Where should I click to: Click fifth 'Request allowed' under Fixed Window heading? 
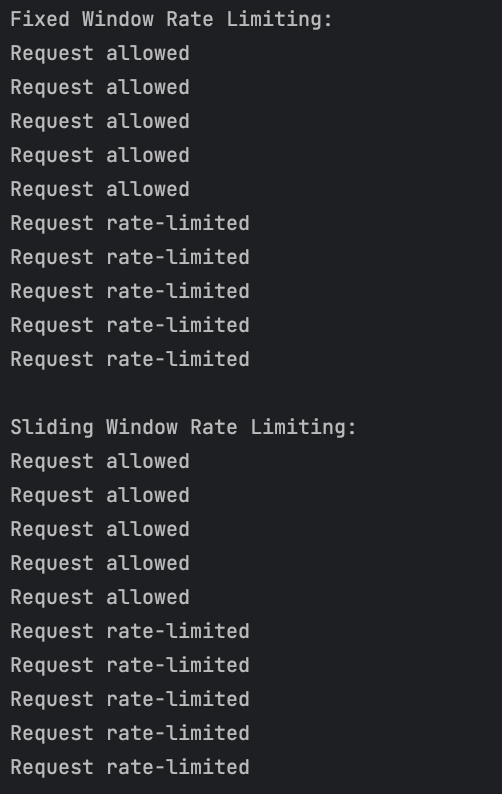100,189
